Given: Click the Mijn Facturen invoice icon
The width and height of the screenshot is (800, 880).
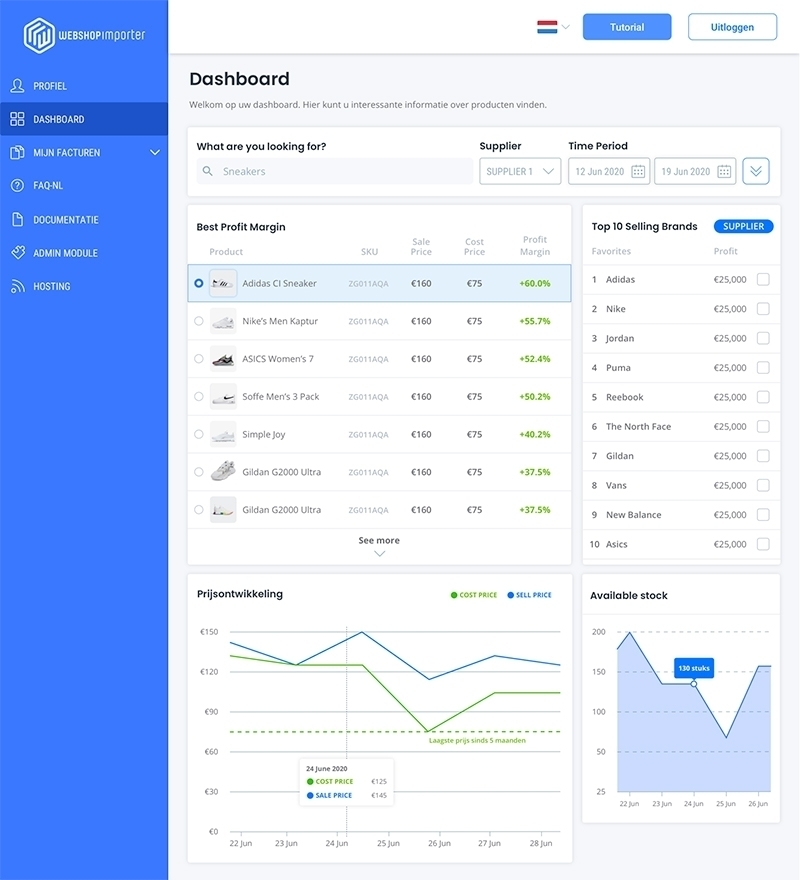Looking at the screenshot, I should click(17, 152).
